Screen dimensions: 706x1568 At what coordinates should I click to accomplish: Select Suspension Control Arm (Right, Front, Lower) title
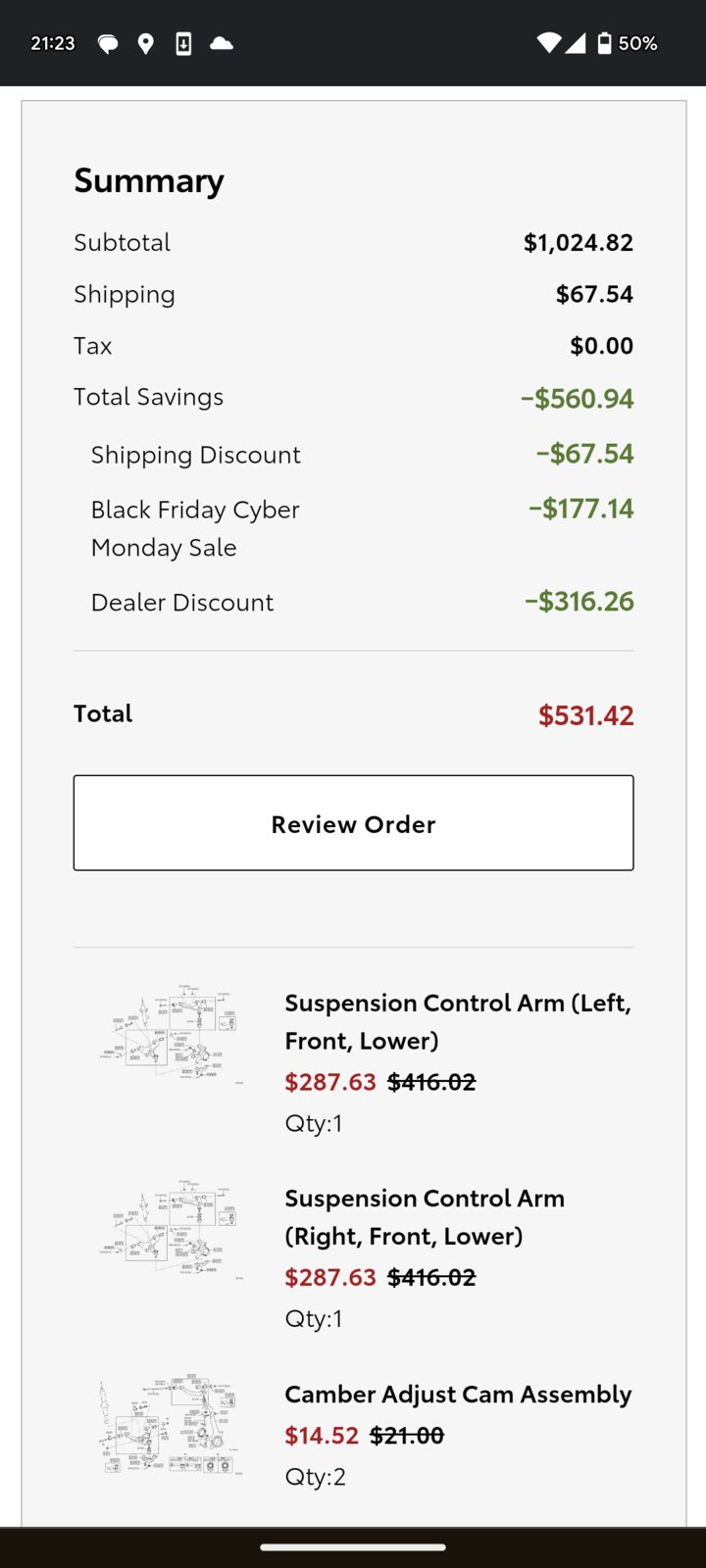click(425, 1216)
